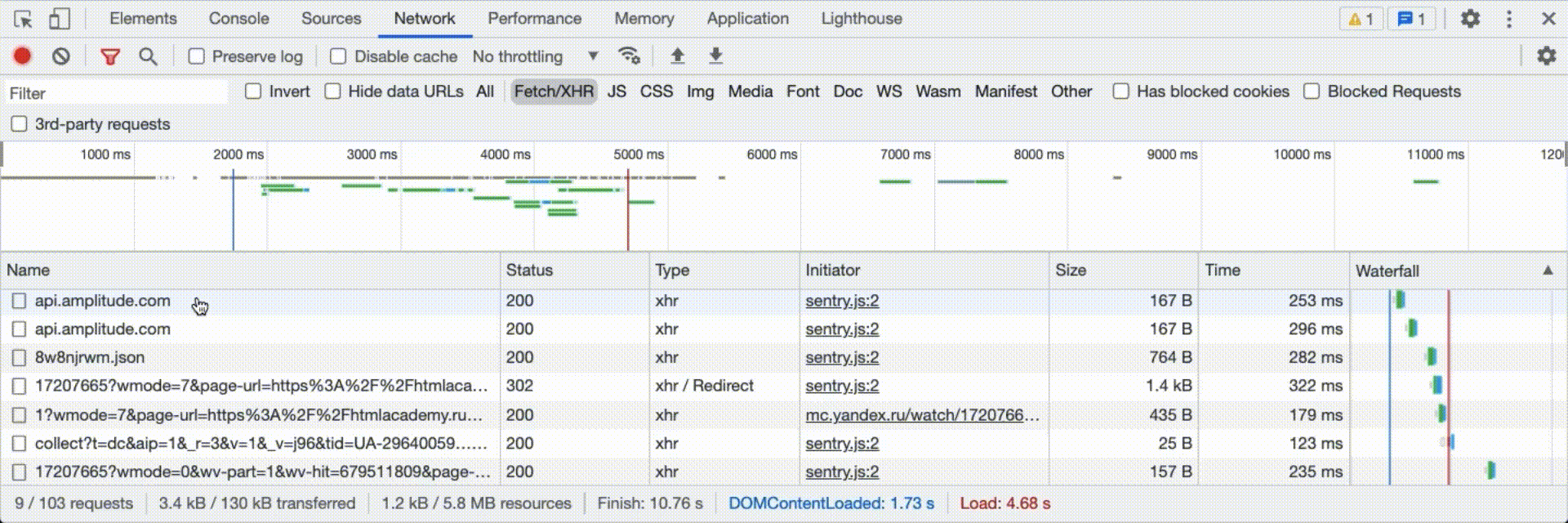Import HAR file with upload arrow
This screenshot has height=523, width=1568.
tap(677, 56)
